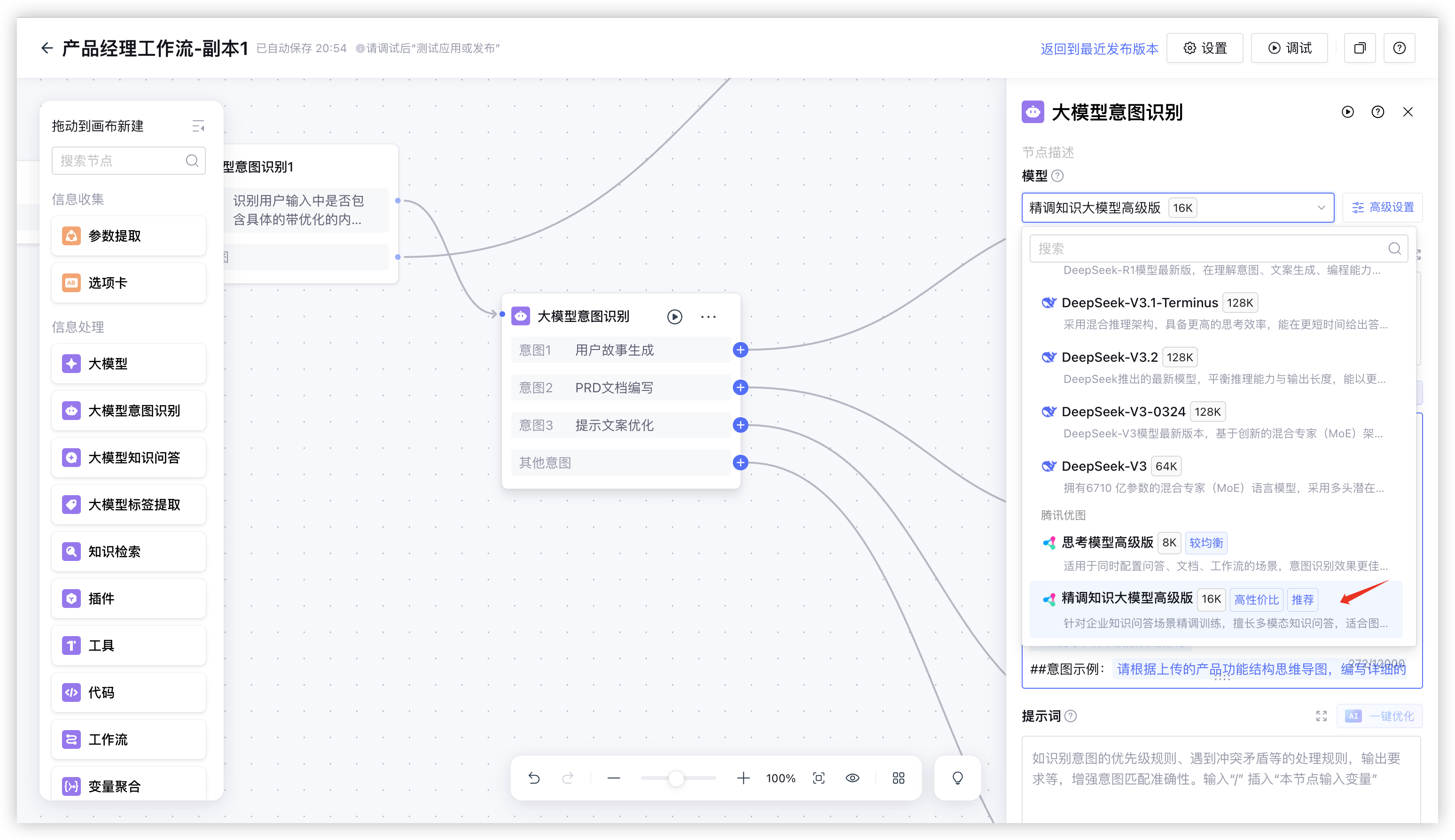Click the help icon in side panel header

pyautogui.click(x=1377, y=112)
